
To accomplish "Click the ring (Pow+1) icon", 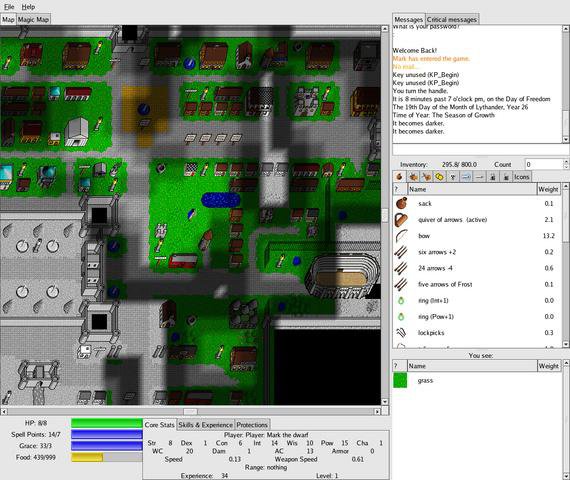I will (x=401, y=316).
